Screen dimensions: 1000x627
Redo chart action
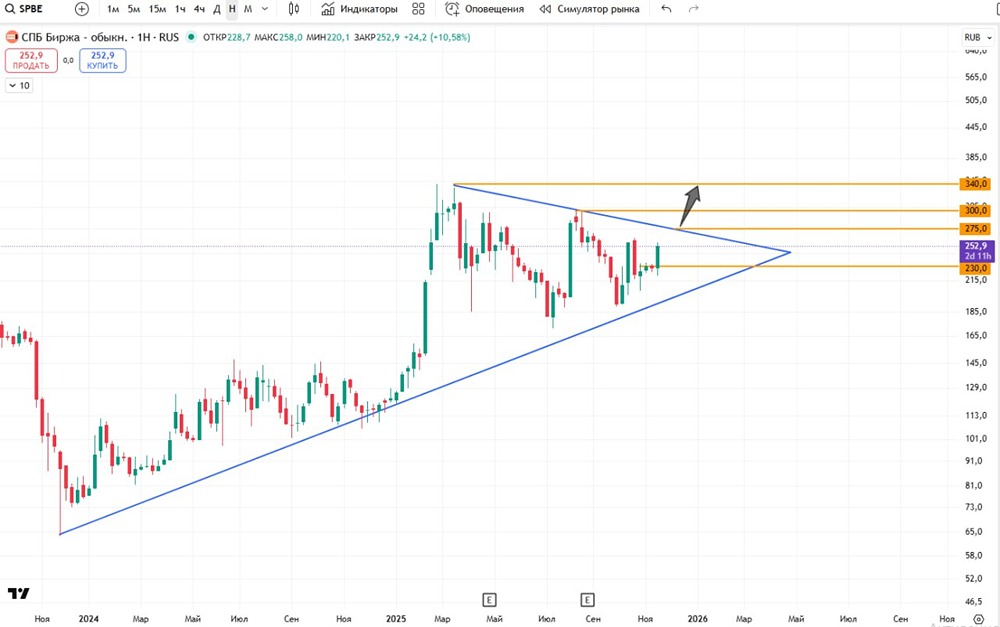coord(694,9)
